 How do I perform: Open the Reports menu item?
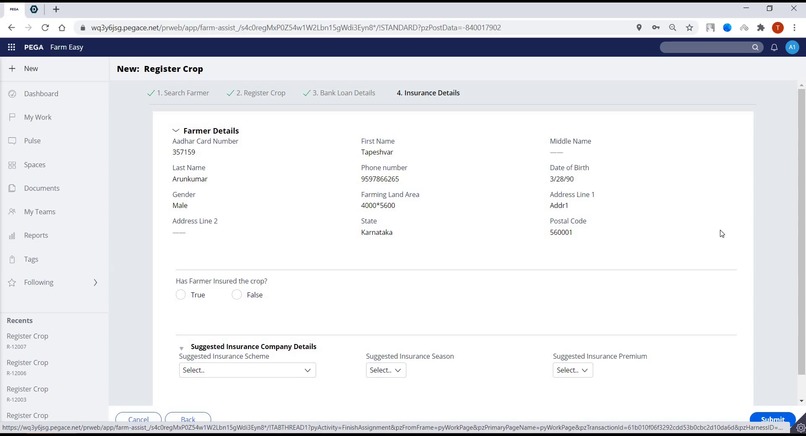(x=36, y=235)
